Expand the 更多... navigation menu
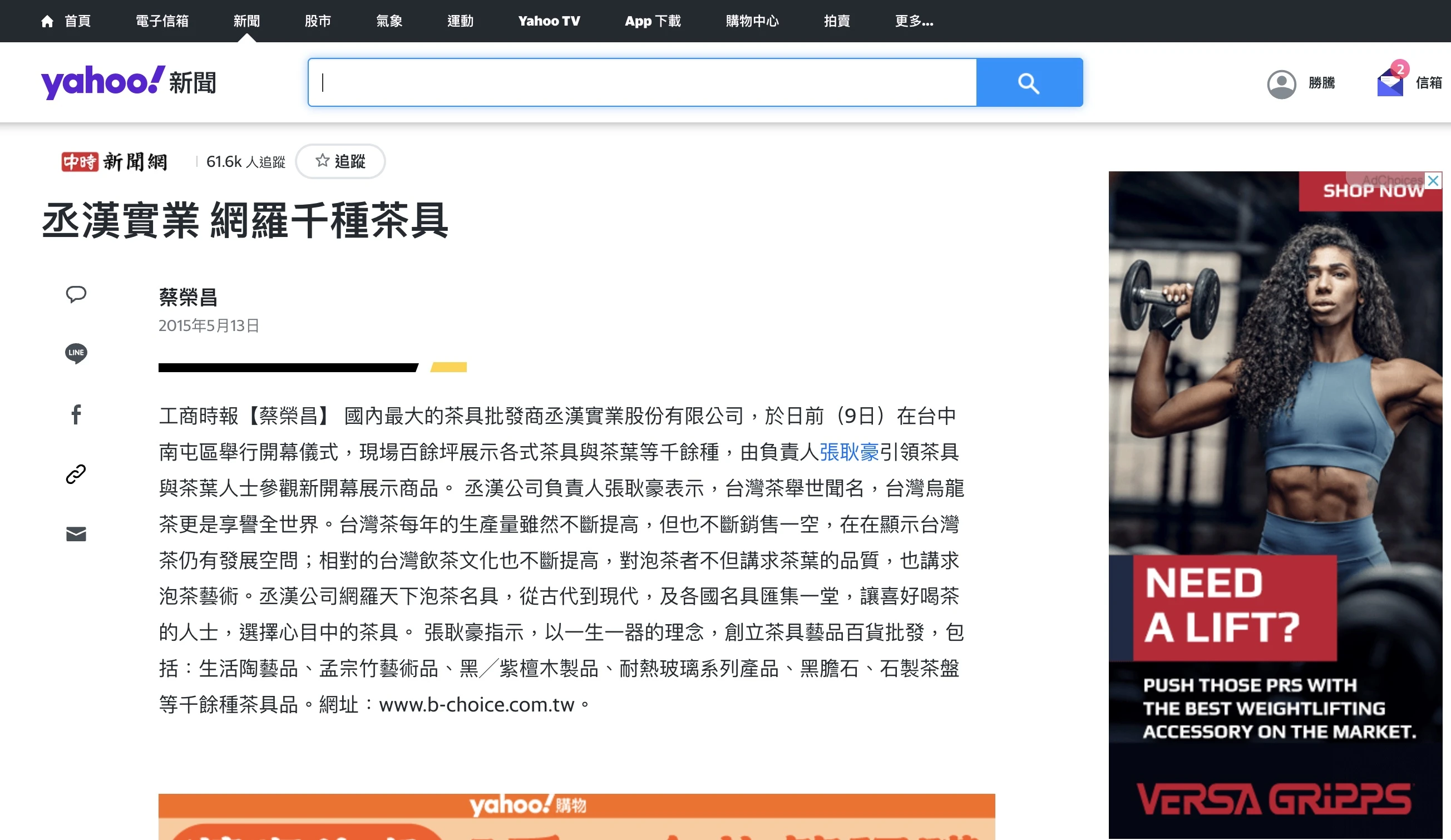 click(x=914, y=21)
